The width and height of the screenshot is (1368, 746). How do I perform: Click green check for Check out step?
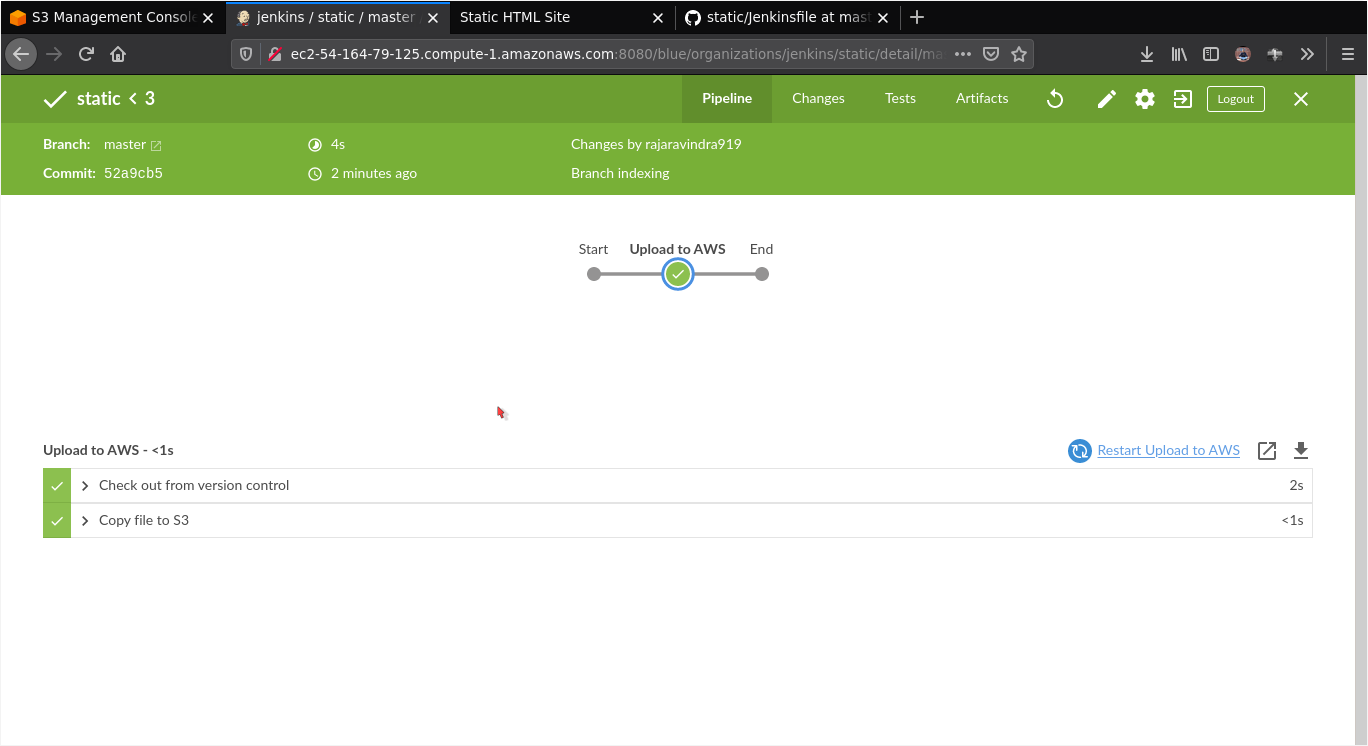(x=57, y=486)
